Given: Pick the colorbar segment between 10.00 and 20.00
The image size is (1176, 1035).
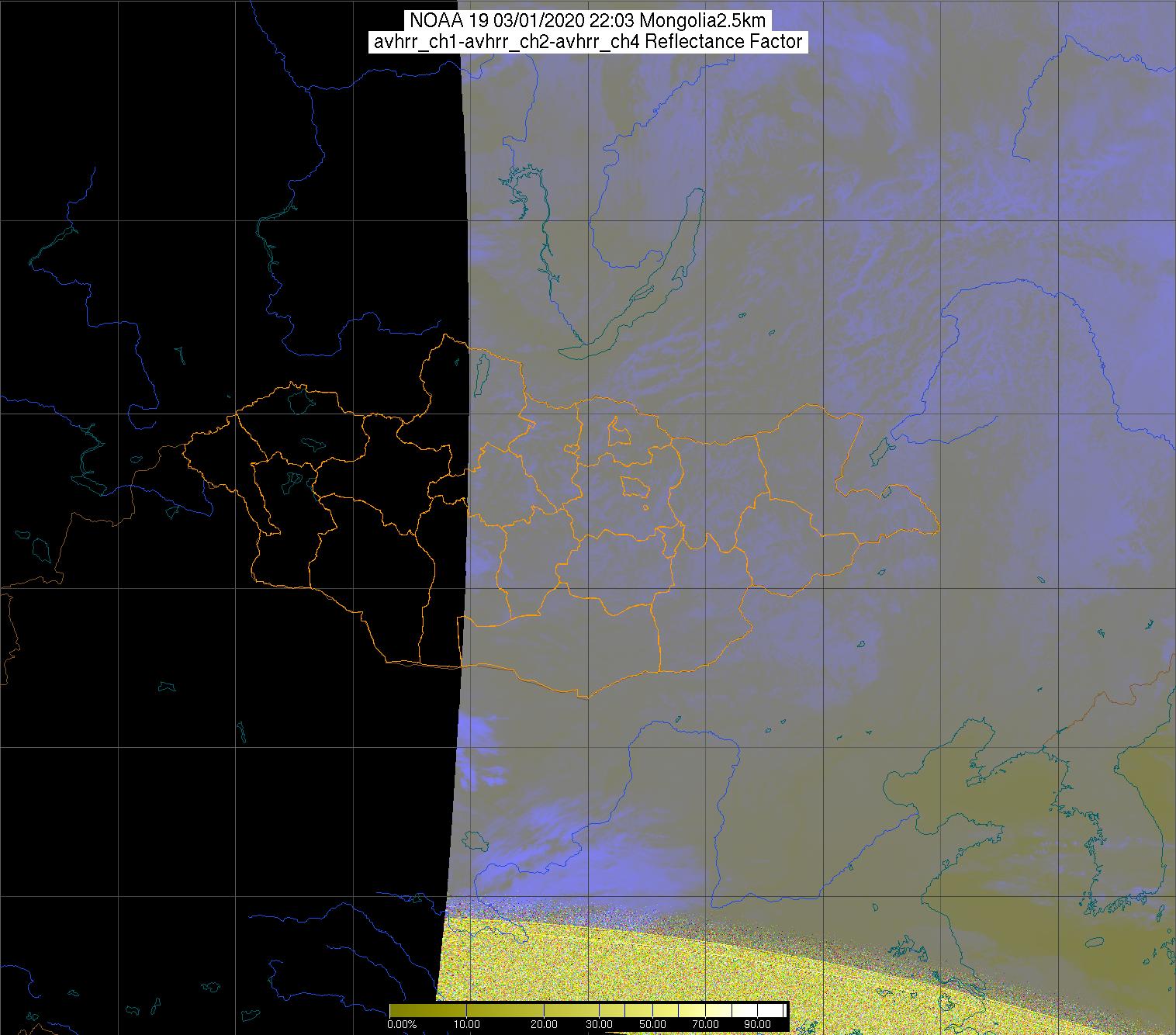Looking at the screenshot, I should click(x=505, y=1010).
